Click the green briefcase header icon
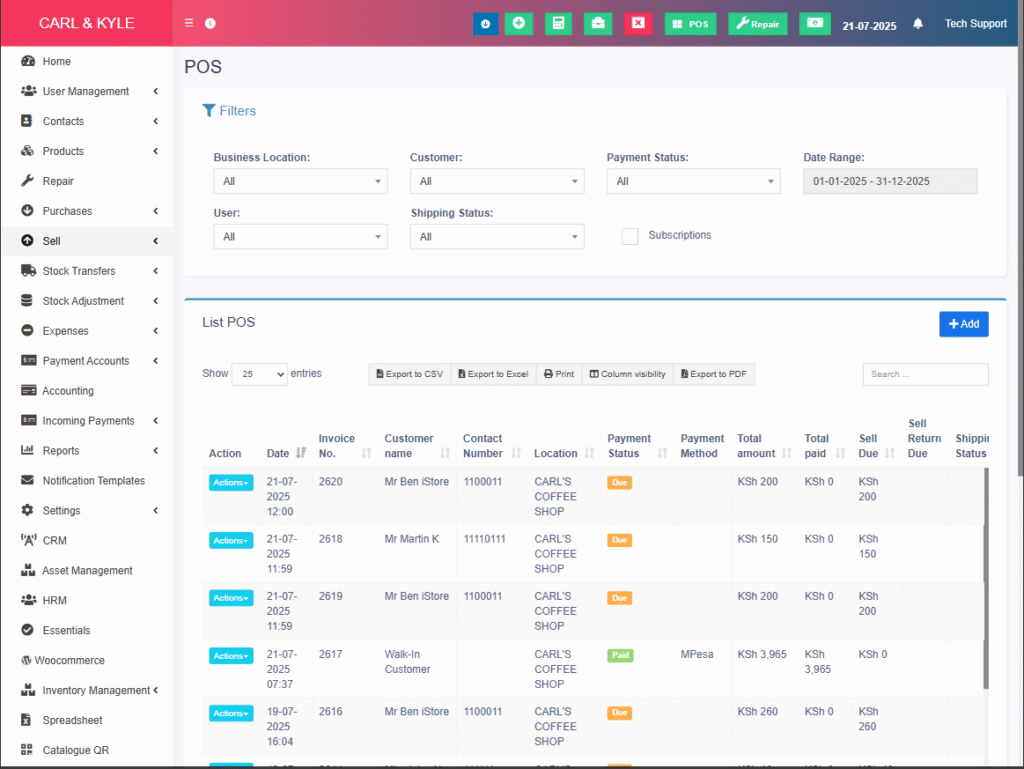The image size is (1024, 769). pos(598,24)
